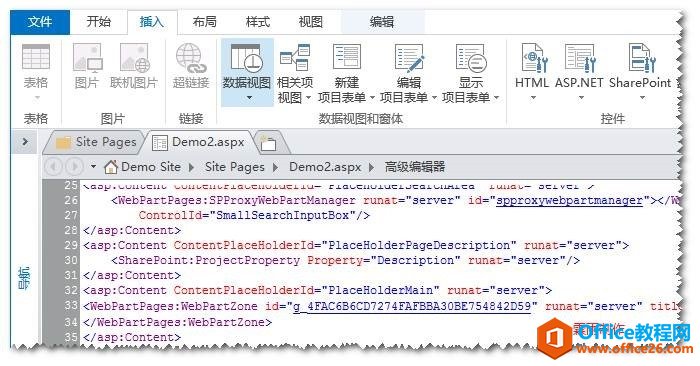Expand the navigation pane chevron
This screenshot has width=700, height=366.
pyautogui.click(x=25, y=142)
